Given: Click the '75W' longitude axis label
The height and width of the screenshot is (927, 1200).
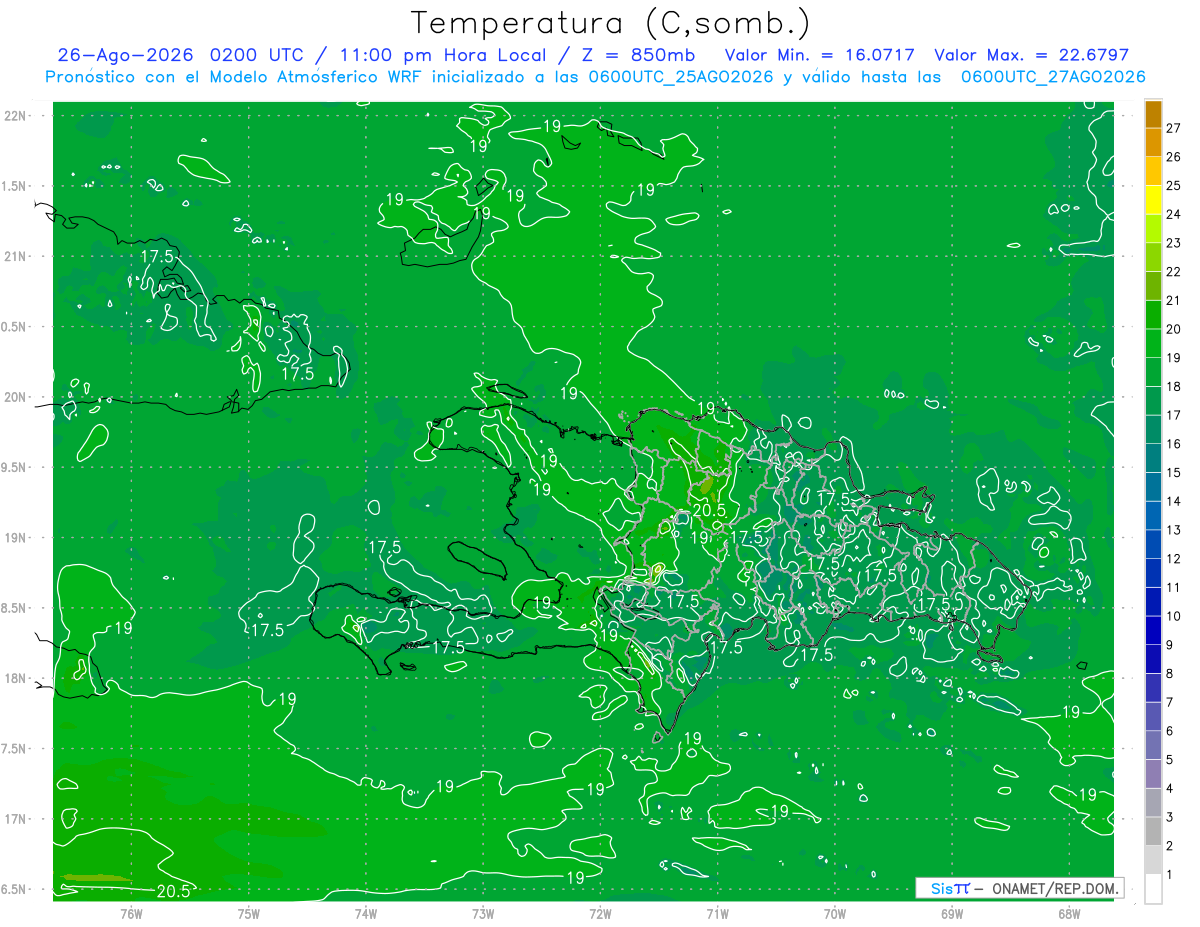Looking at the screenshot, I should [x=249, y=914].
